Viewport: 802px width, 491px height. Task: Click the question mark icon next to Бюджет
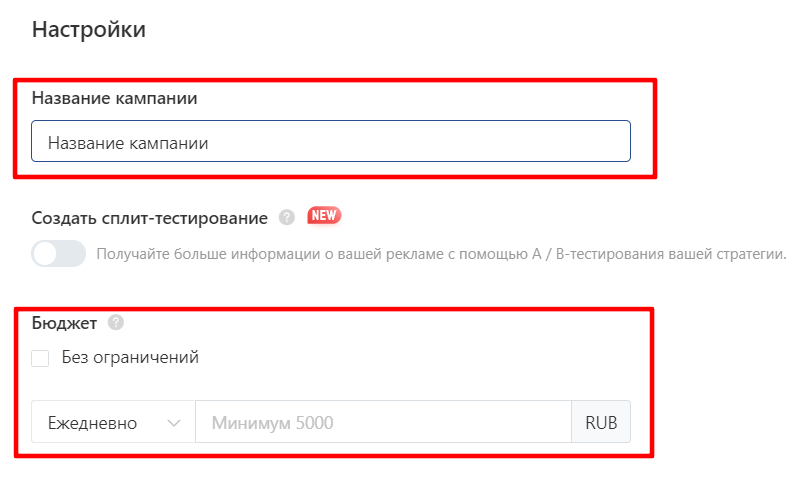coord(116,323)
